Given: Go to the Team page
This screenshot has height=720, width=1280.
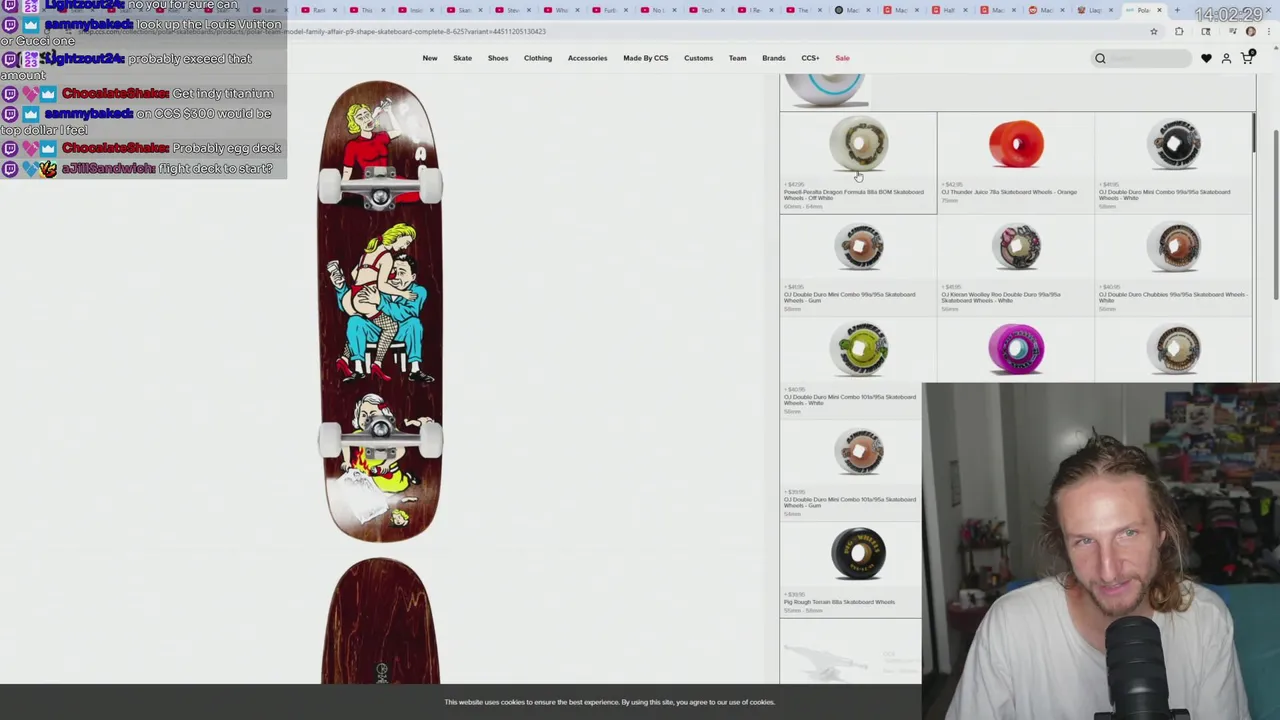Looking at the screenshot, I should pyautogui.click(x=737, y=58).
